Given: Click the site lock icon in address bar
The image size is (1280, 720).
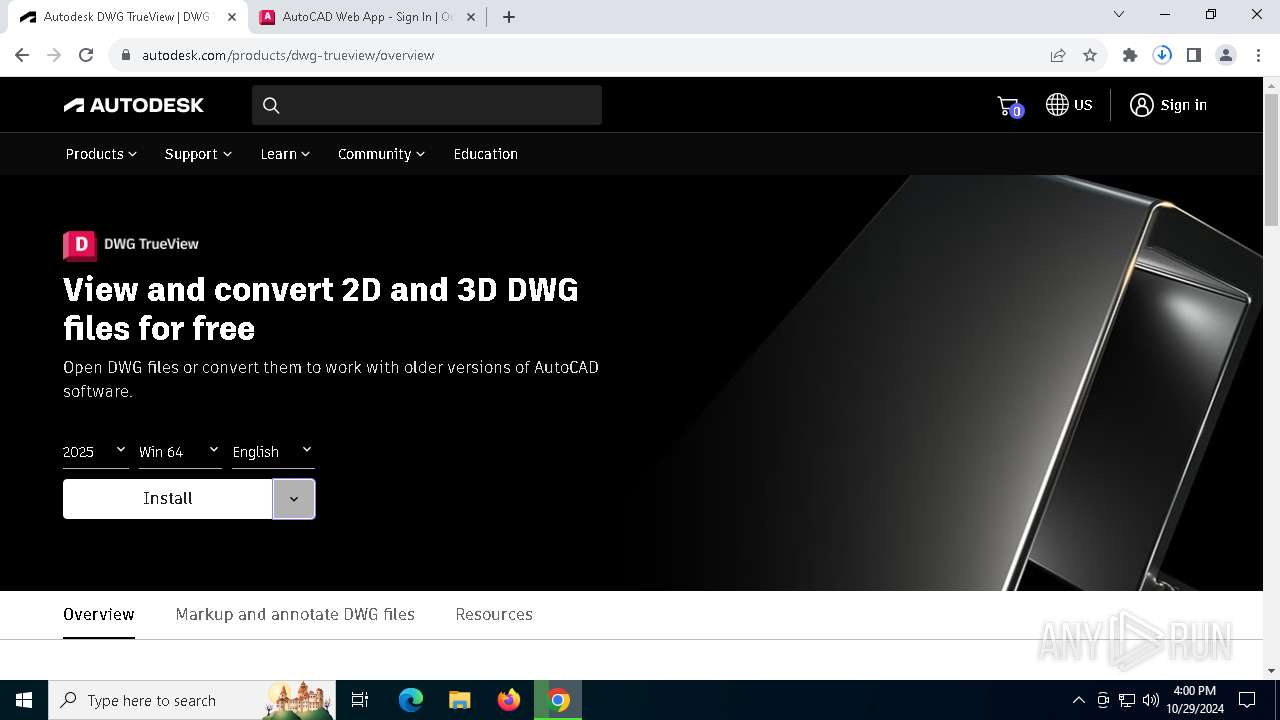Looking at the screenshot, I should pos(126,55).
